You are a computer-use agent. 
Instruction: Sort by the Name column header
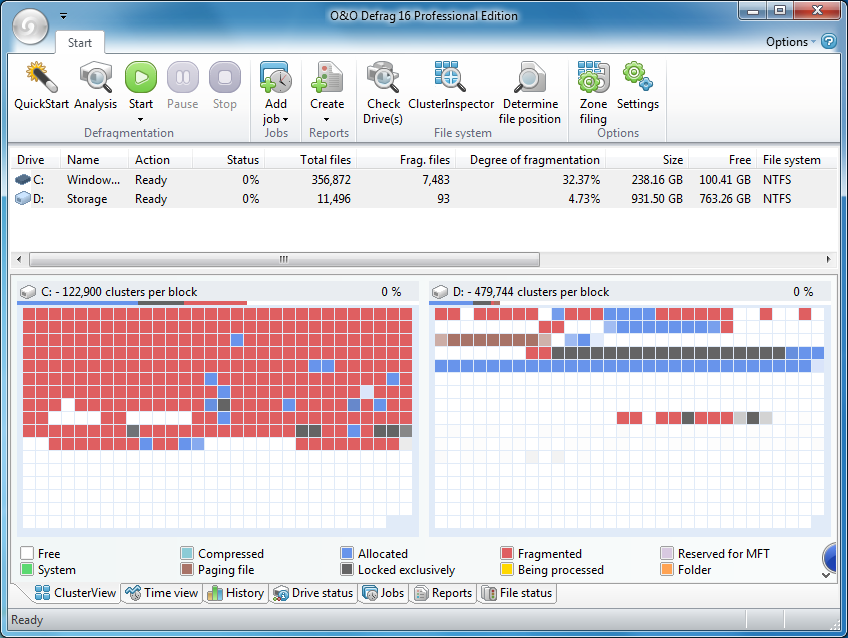[94, 160]
